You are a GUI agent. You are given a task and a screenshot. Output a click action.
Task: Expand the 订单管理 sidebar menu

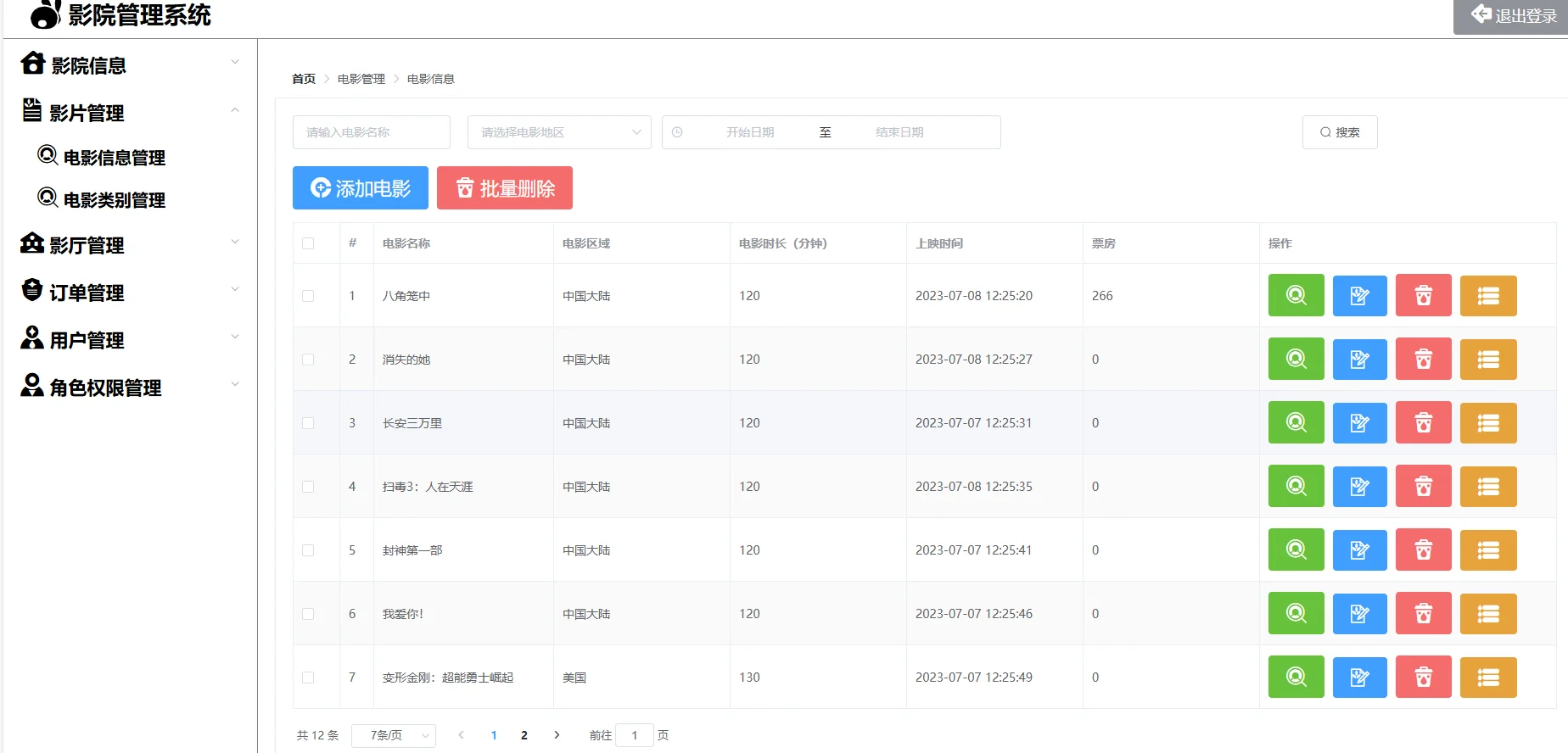(130, 292)
